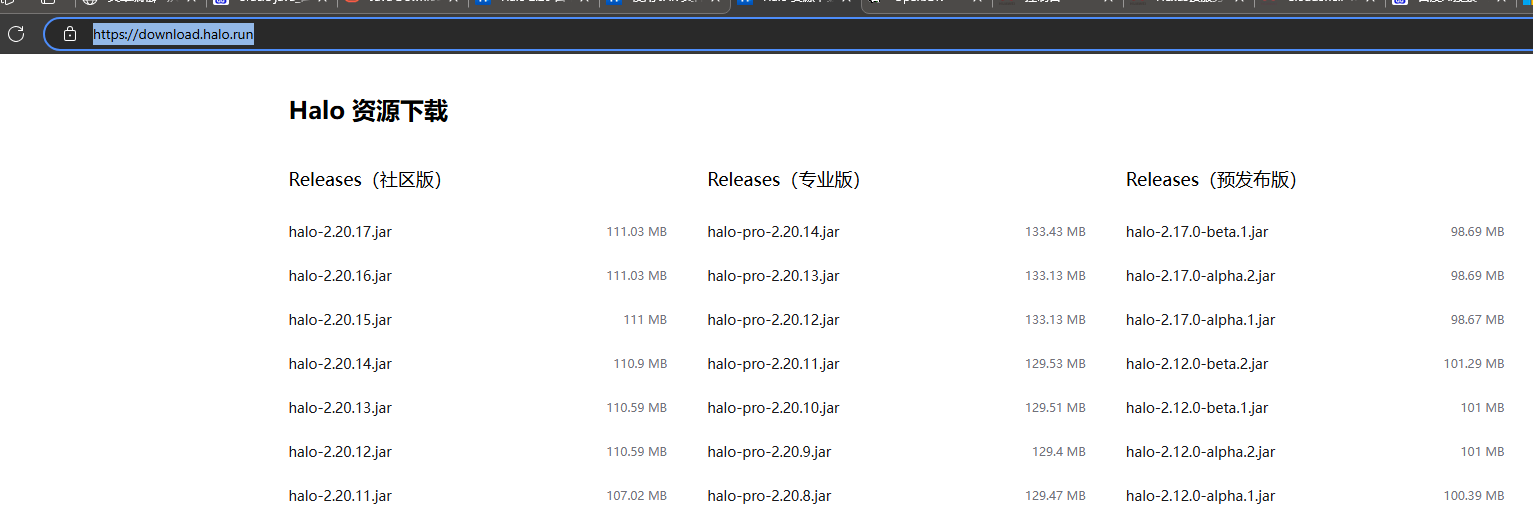Screen dimensions: 1533x506
Task: Select halo-2.17.0-alpha.1.jar pre-release file
Action: [1200, 320]
